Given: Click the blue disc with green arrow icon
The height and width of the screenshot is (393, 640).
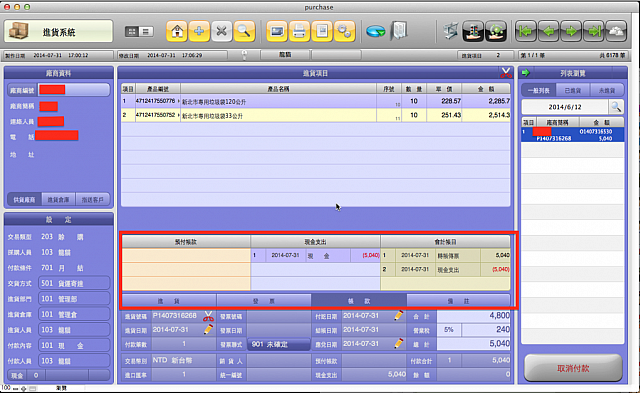Looking at the screenshot, I should click(x=376, y=31).
